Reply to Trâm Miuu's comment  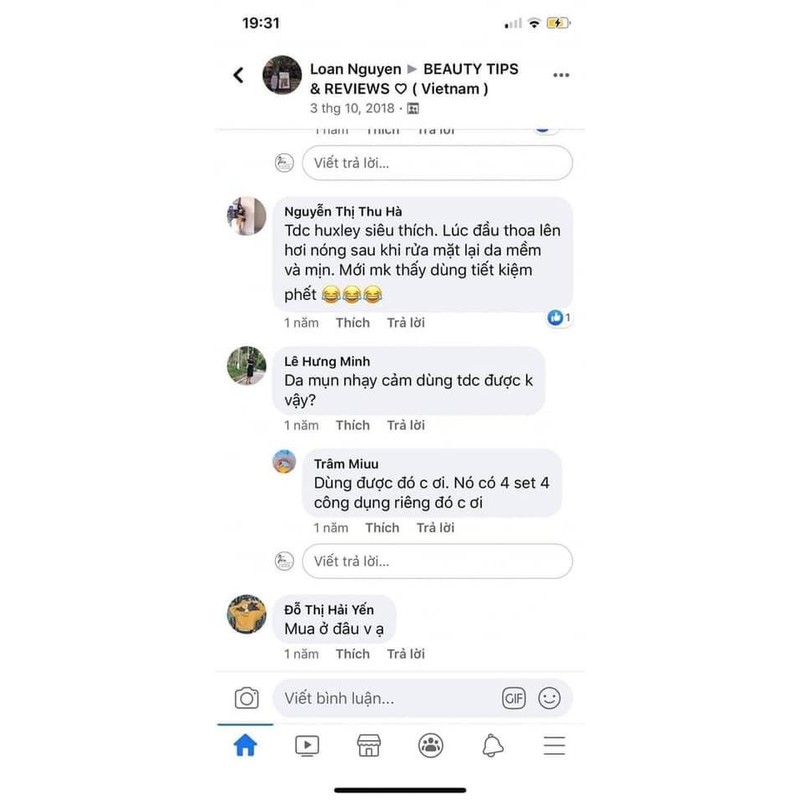pos(435,528)
